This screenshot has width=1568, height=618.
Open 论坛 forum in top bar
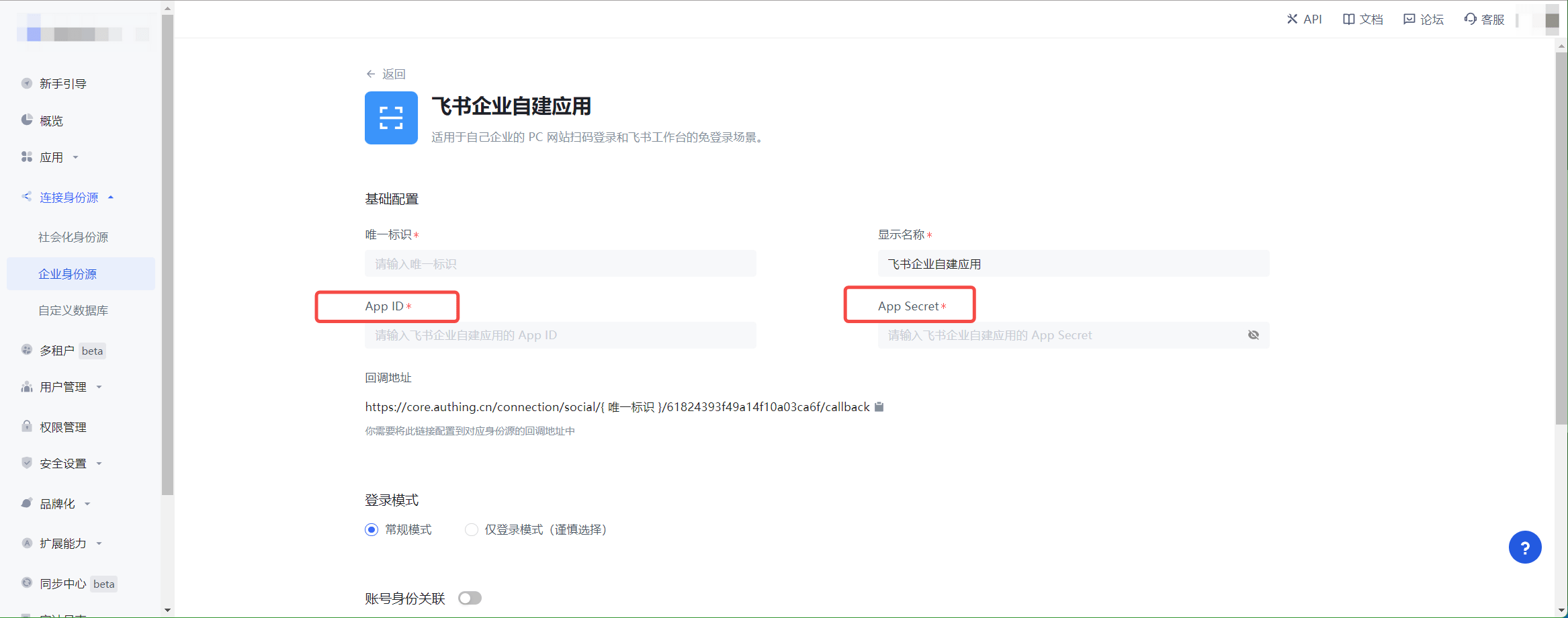(1424, 19)
